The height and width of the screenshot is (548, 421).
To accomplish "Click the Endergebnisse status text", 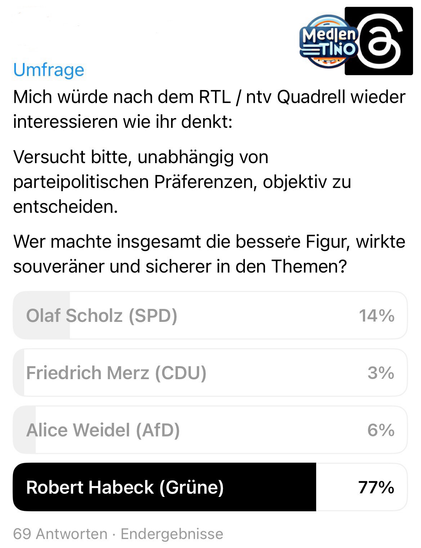I will pyautogui.click(x=172, y=534).
